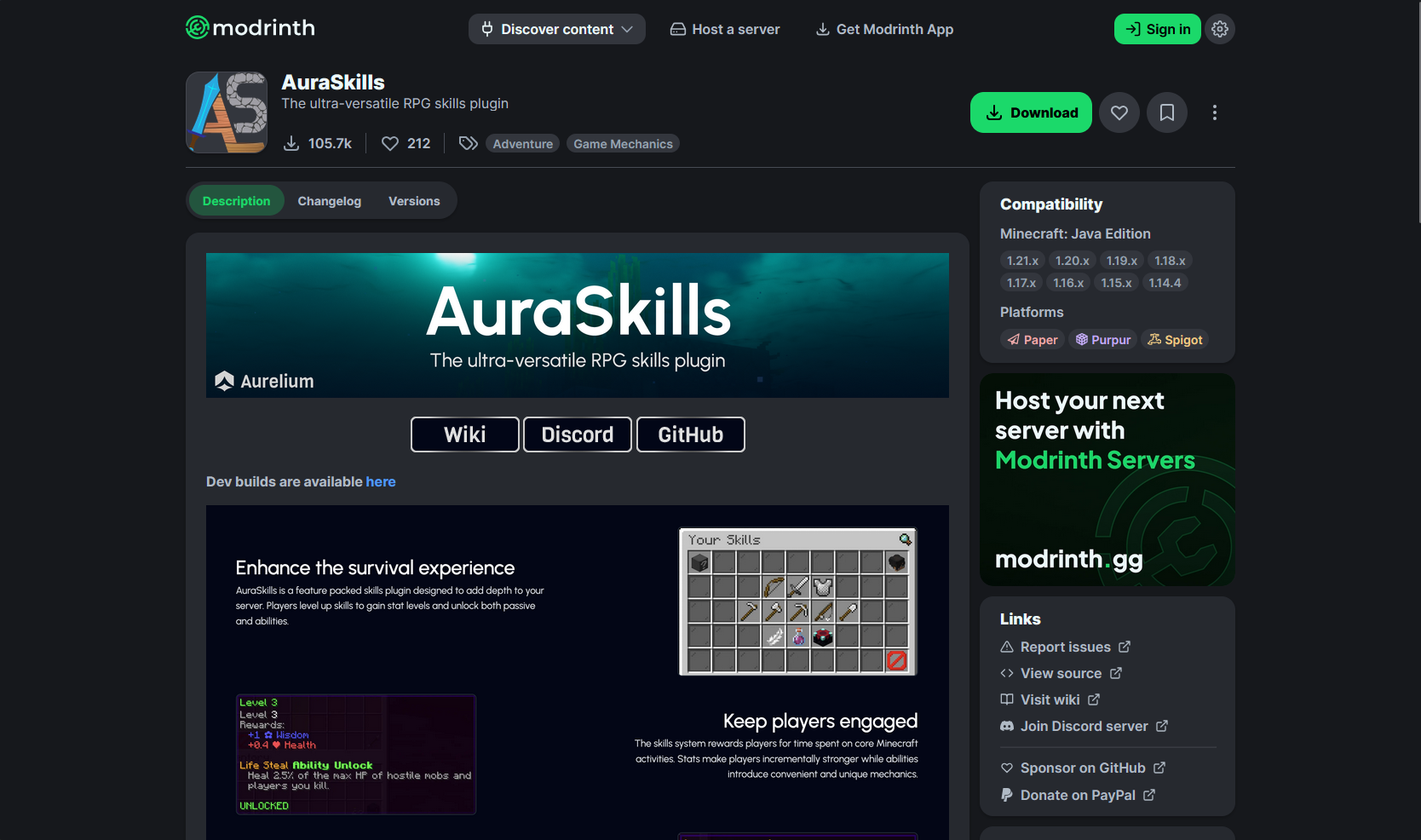Select the 1.17.x version tag

coord(1021,283)
